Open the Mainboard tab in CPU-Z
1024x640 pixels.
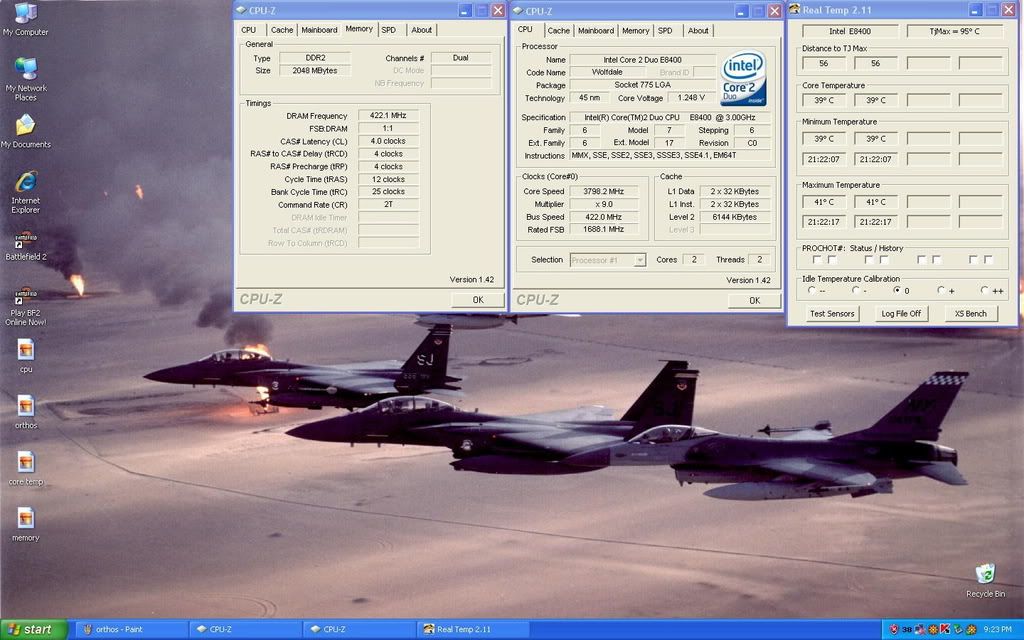coord(595,30)
